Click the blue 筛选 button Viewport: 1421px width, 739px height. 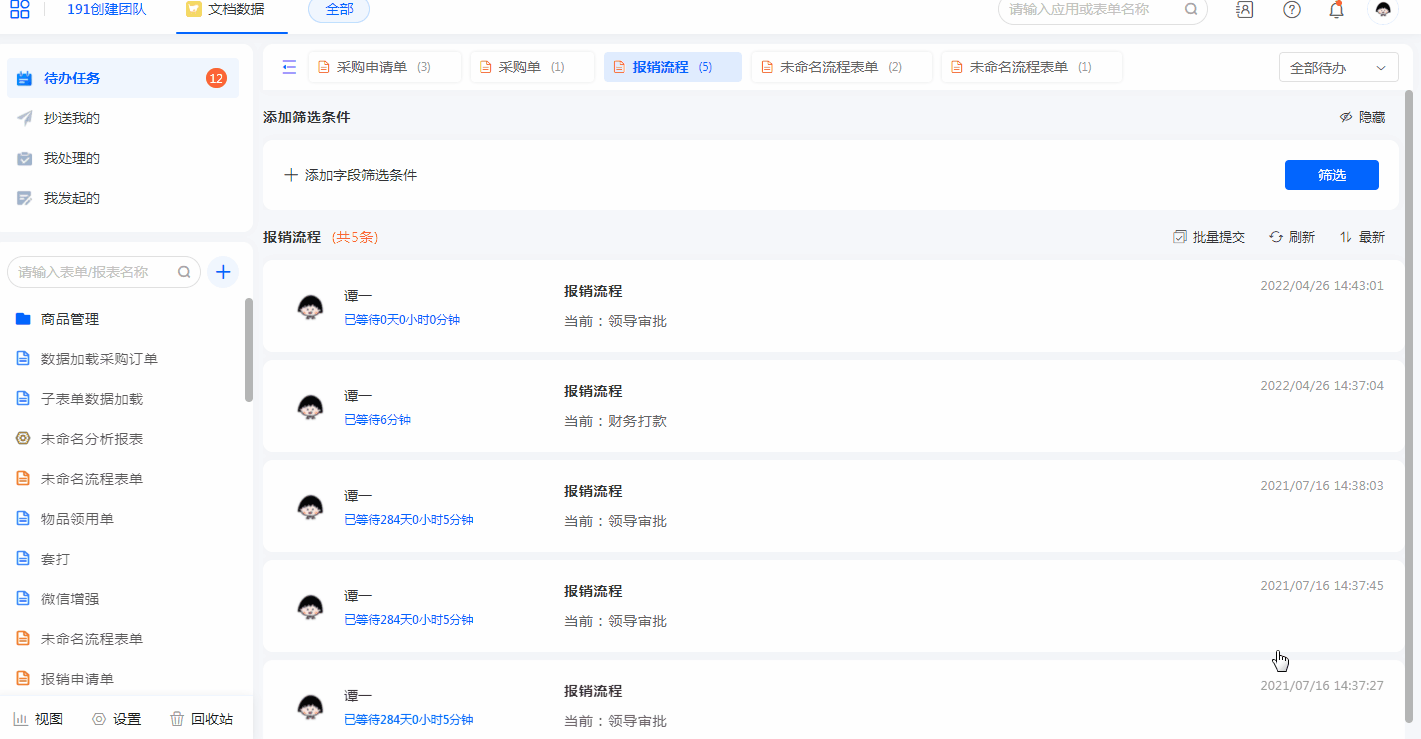pyautogui.click(x=1331, y=175)
